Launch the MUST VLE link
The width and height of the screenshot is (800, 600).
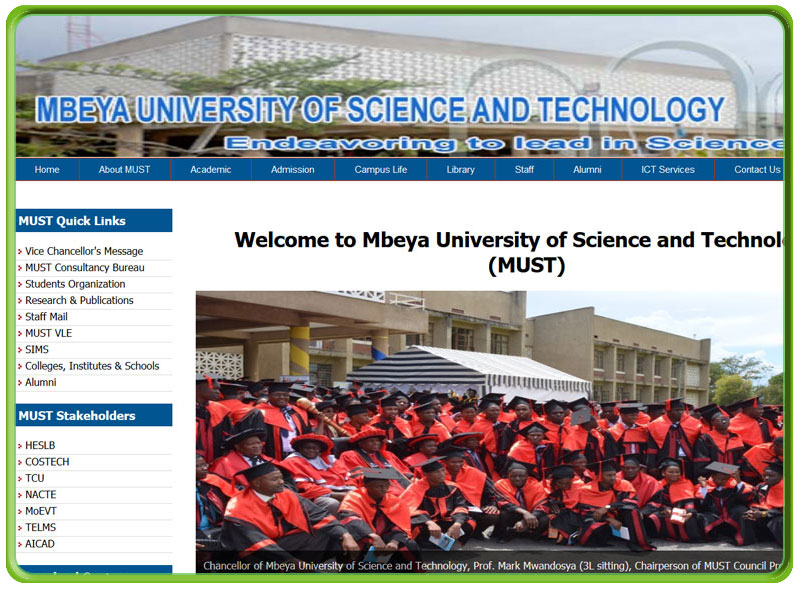pos(48,333)
